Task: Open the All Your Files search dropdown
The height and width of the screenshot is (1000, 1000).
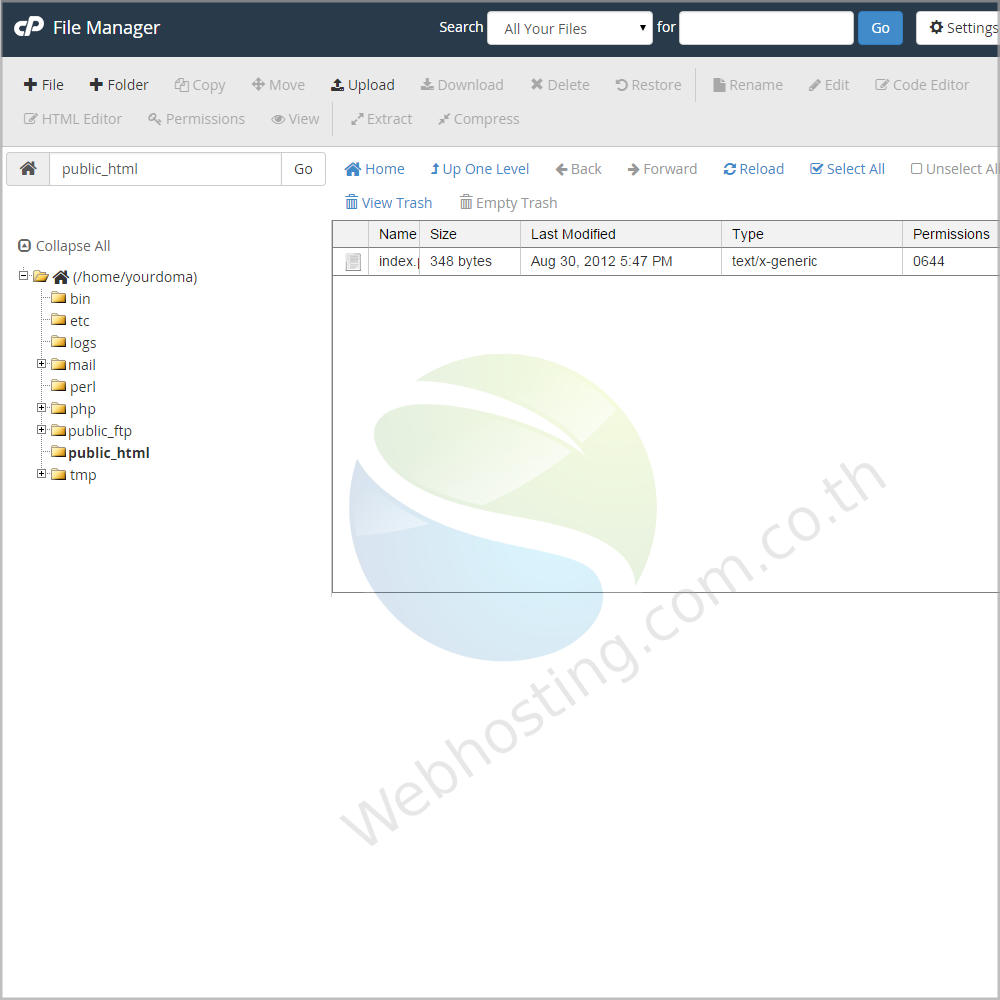Action: click(x=569, y=28)
